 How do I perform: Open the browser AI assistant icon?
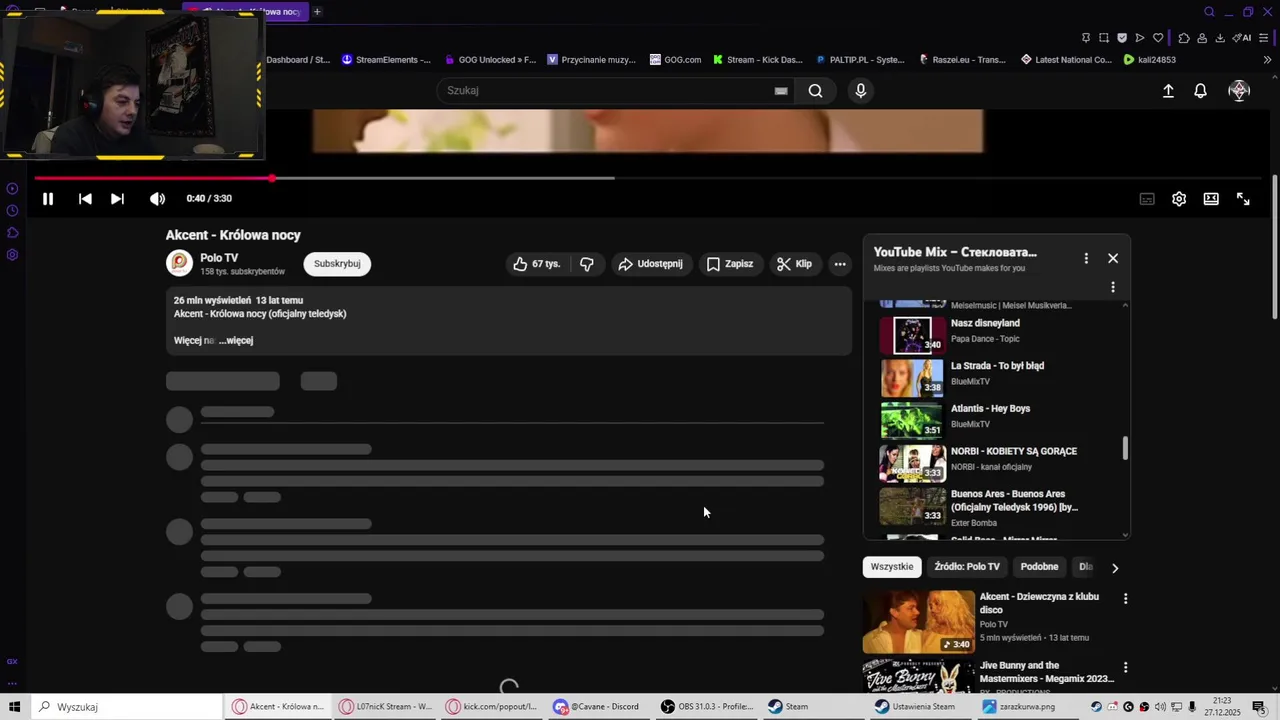pos(1241,38)
